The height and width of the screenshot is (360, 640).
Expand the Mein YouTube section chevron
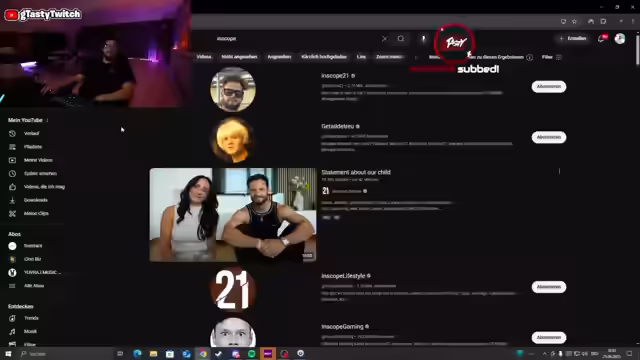click(47, 120)
